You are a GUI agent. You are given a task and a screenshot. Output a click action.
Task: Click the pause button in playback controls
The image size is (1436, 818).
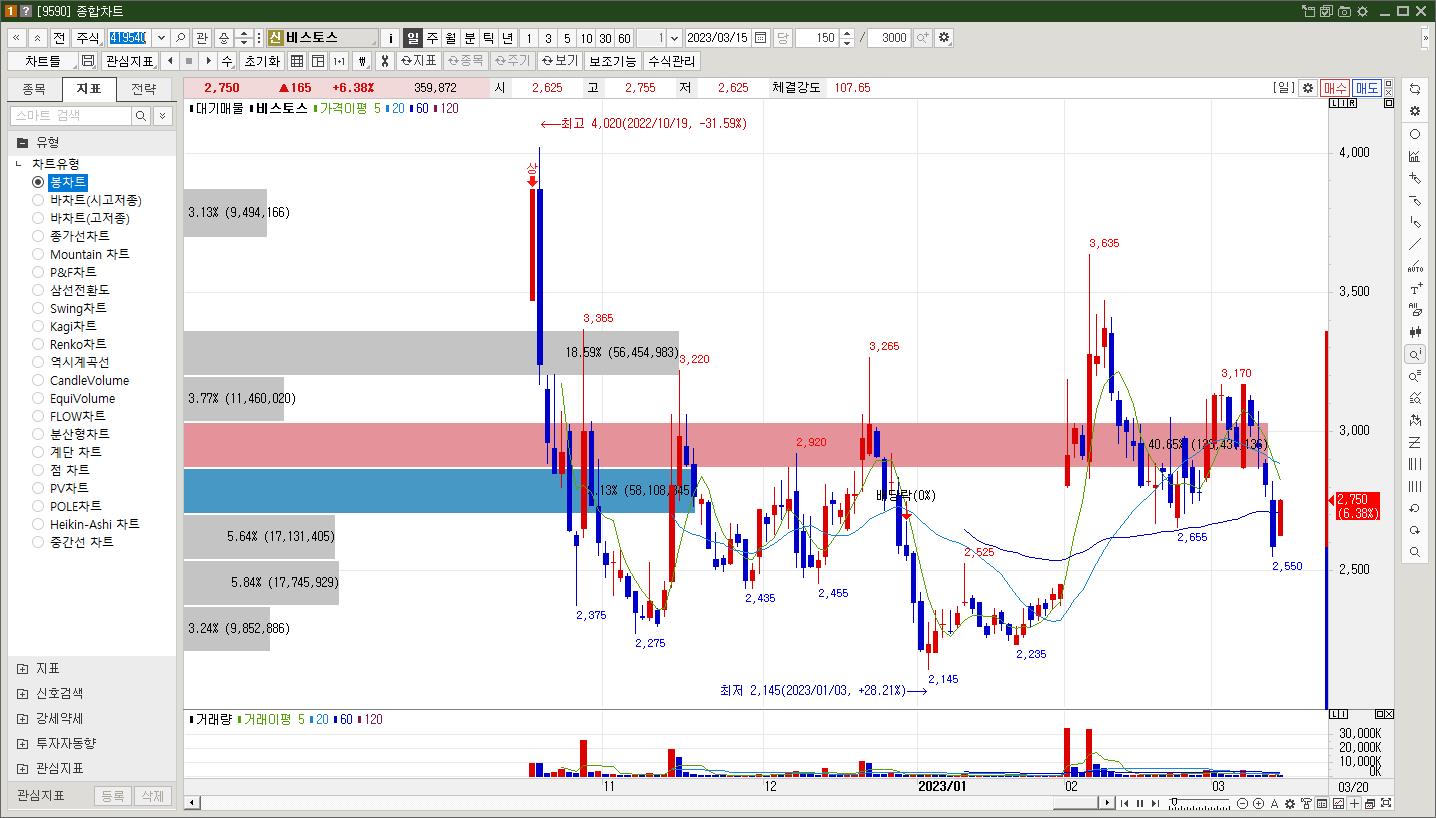click(x=1140, y=804)
